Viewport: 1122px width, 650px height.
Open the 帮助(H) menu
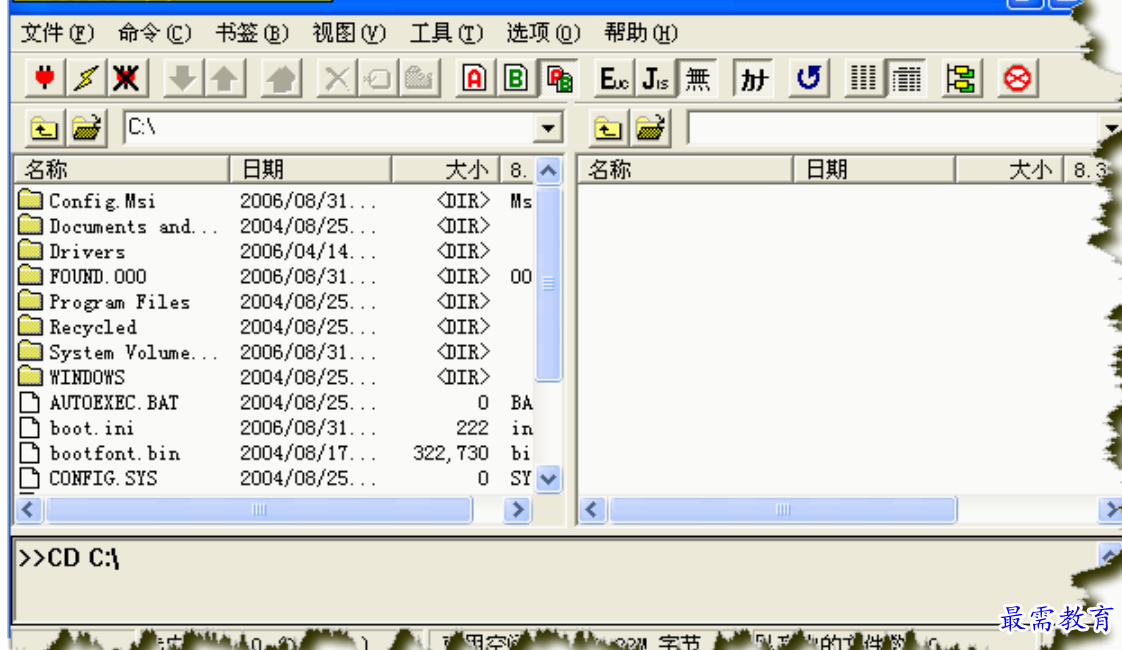[640, 33]
